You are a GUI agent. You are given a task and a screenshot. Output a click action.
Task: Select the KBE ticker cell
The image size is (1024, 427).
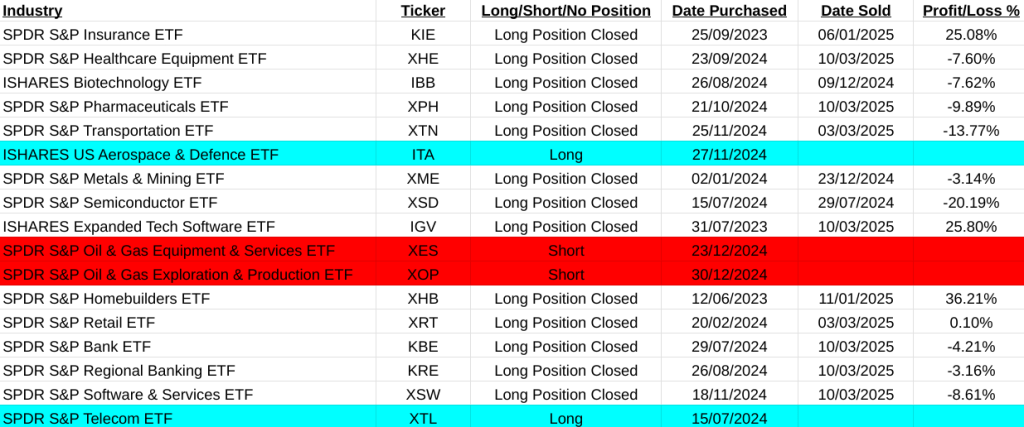(422, 347)
